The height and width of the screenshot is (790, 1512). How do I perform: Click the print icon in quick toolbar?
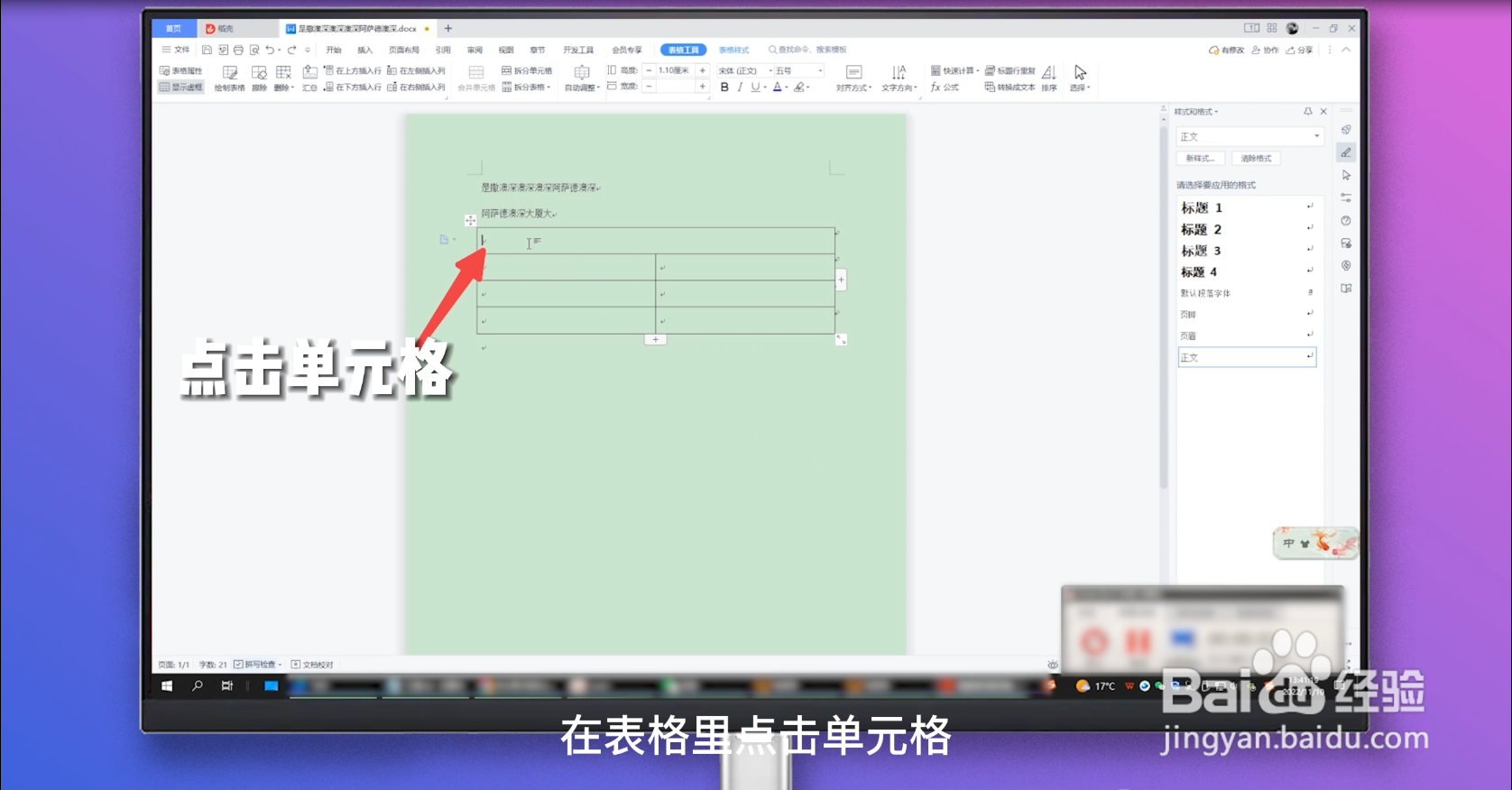pos(238,50)
